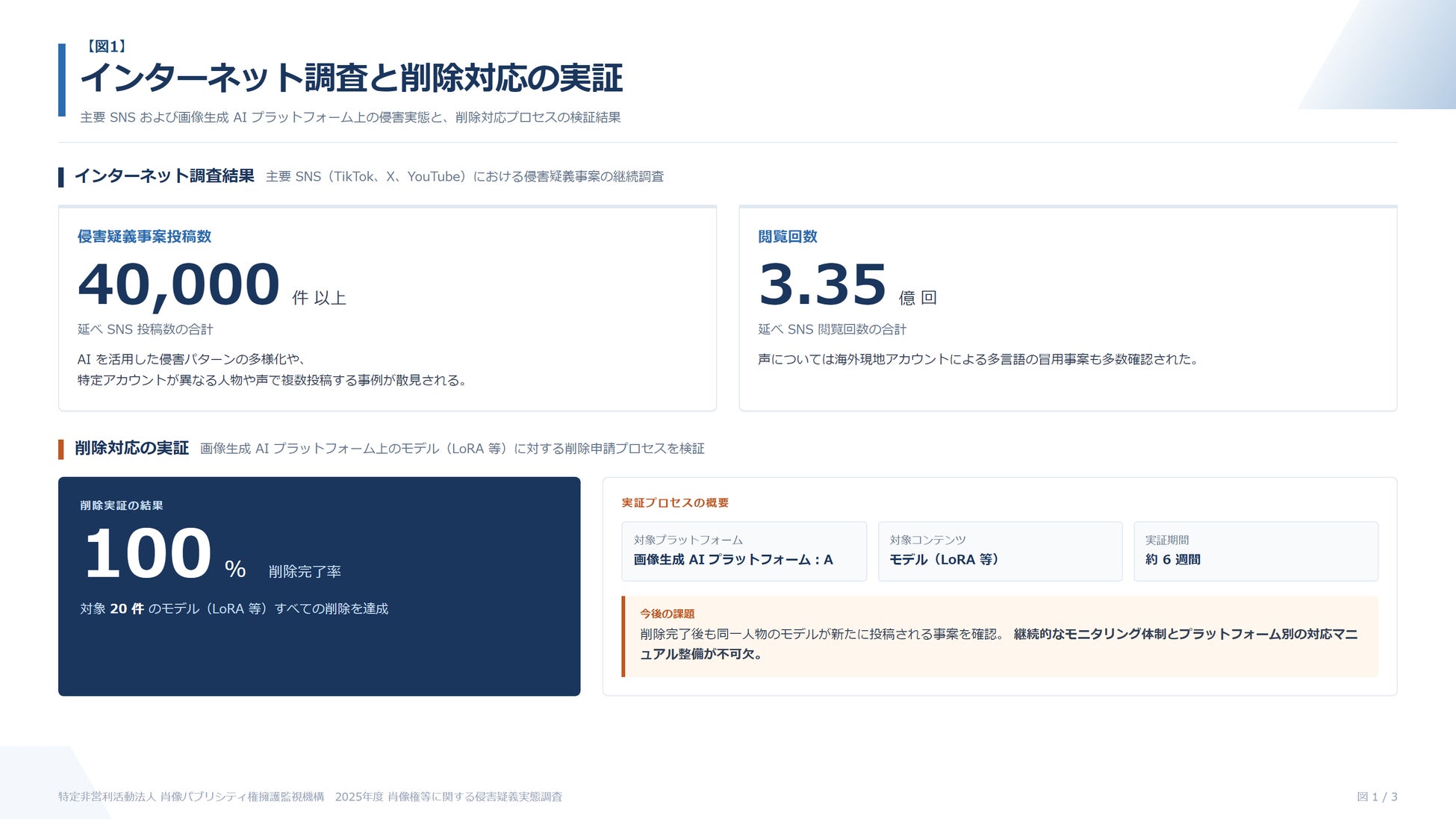The image size is (1456, 819).
Task: Click the 【図1】 figure label
Action: [x=106, y=46]
